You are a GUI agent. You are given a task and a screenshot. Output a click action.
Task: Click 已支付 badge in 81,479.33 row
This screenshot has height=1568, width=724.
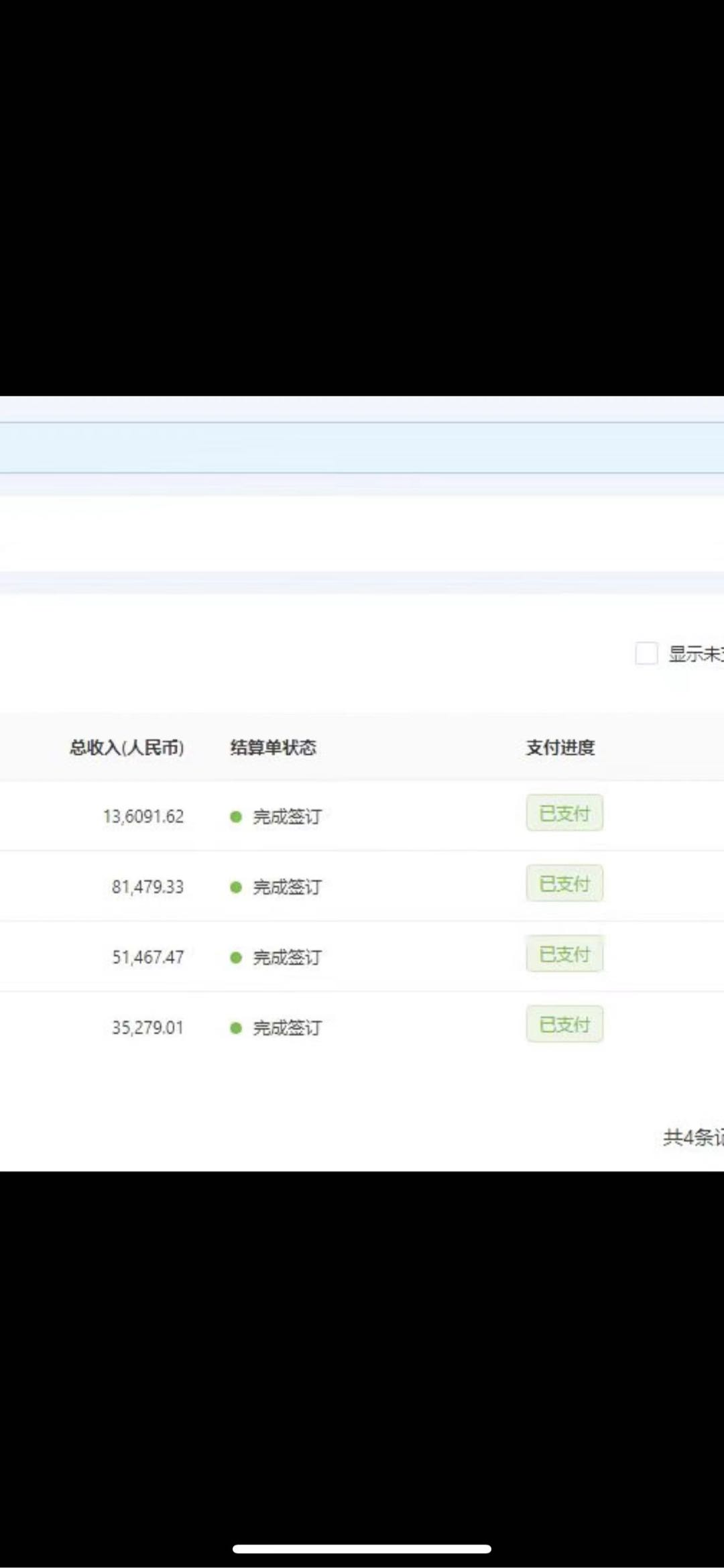(564, 884)
